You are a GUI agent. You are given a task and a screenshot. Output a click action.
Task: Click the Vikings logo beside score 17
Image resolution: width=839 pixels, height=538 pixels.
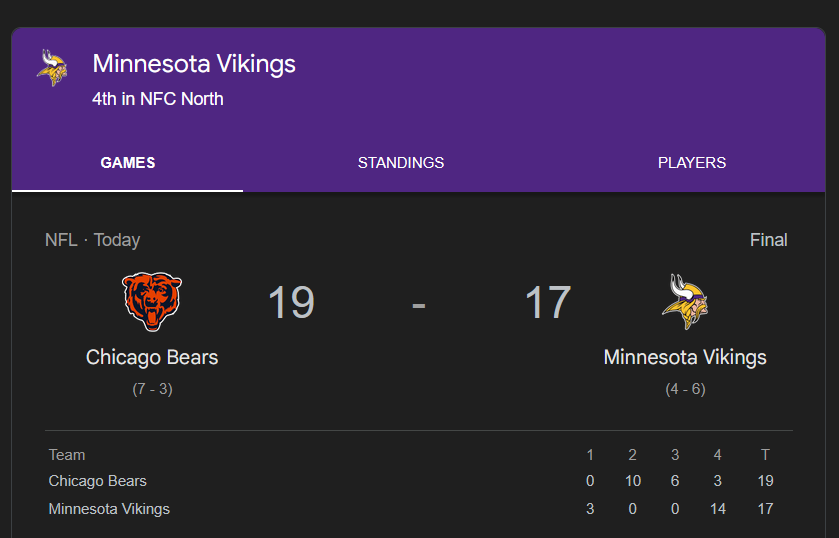click(x=685, y=302)
